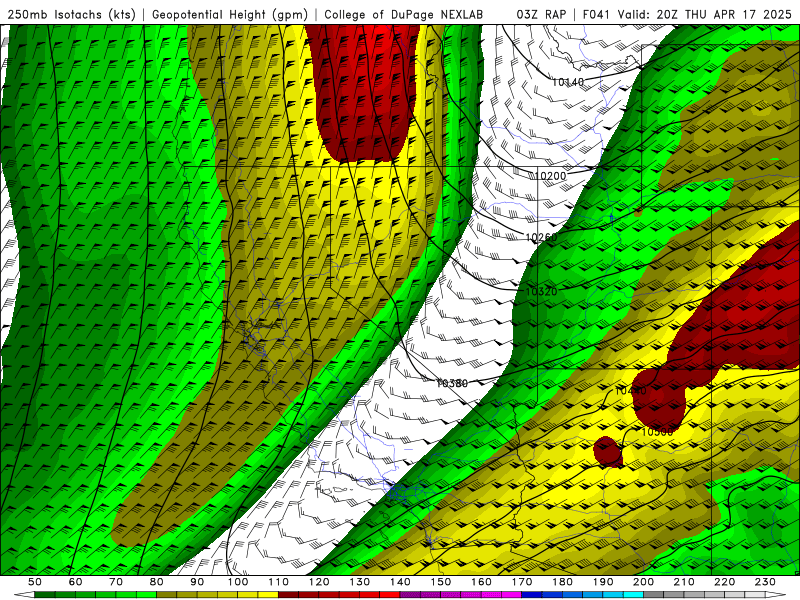Screen dimensions: 800x600
Task: Click the "F041" forecast hour text
Action: [597, 14]
